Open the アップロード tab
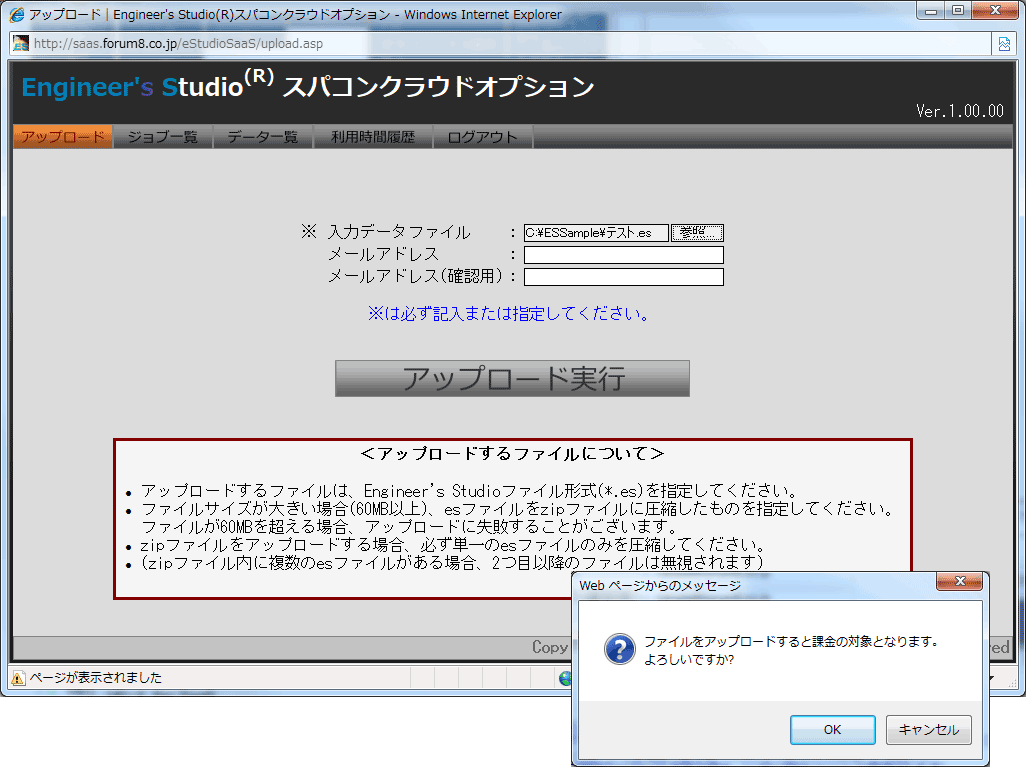This screenshot has height=767, width=1026. coord(63,137)
